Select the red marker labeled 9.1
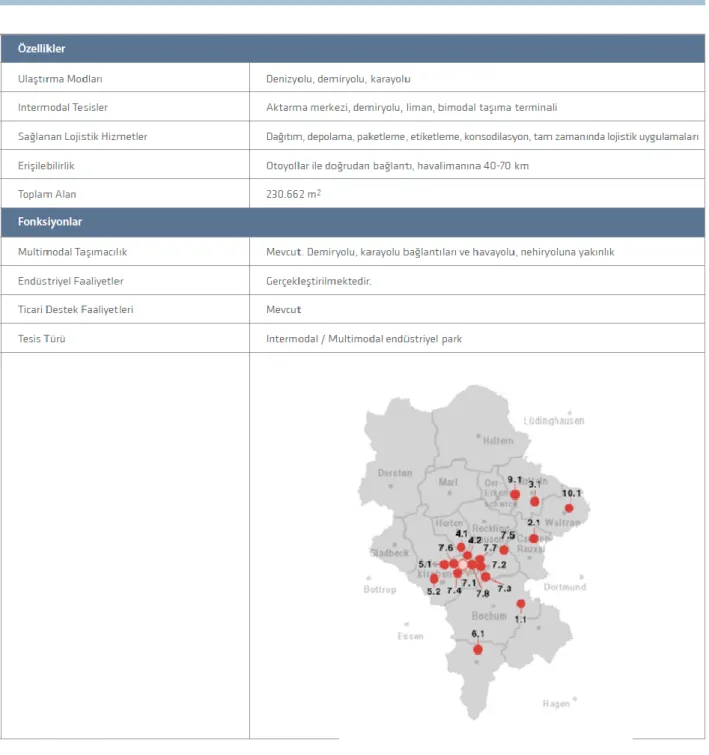The width and height of the screenshot is (709, 755). coord(515,494)
